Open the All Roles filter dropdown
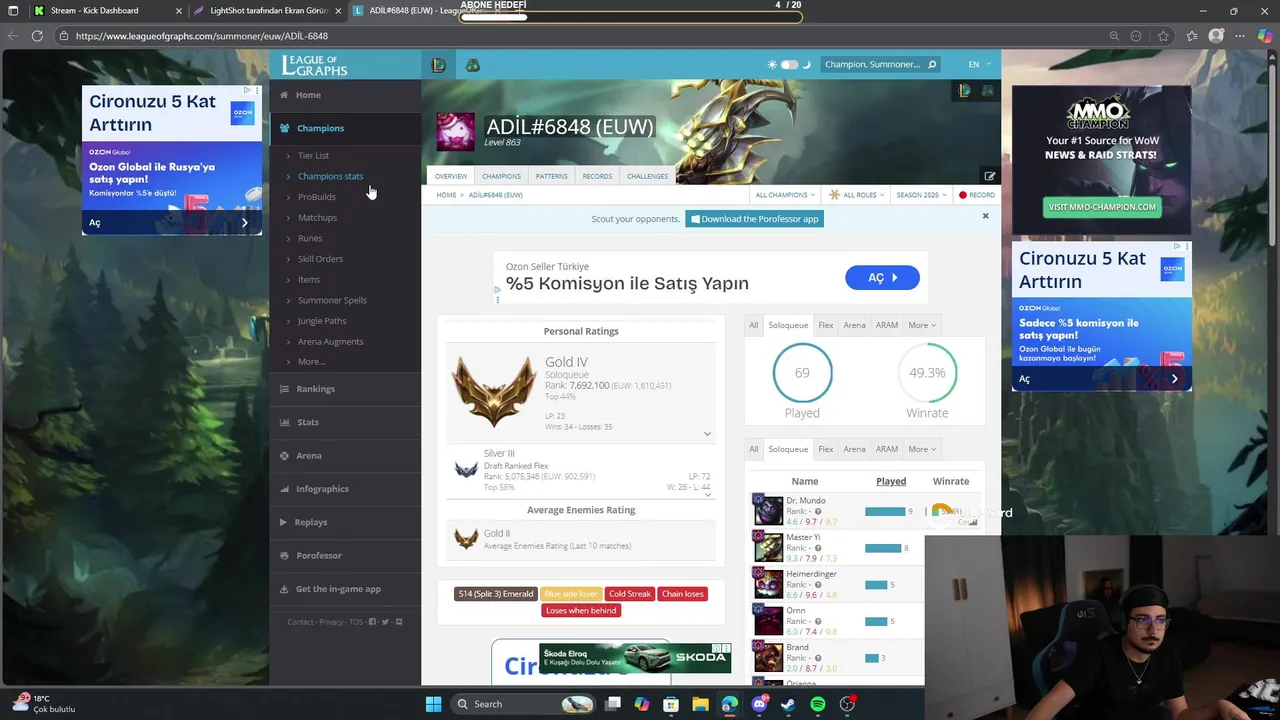The height and width of the screenshot is (720, 1280). click(857, 195)
